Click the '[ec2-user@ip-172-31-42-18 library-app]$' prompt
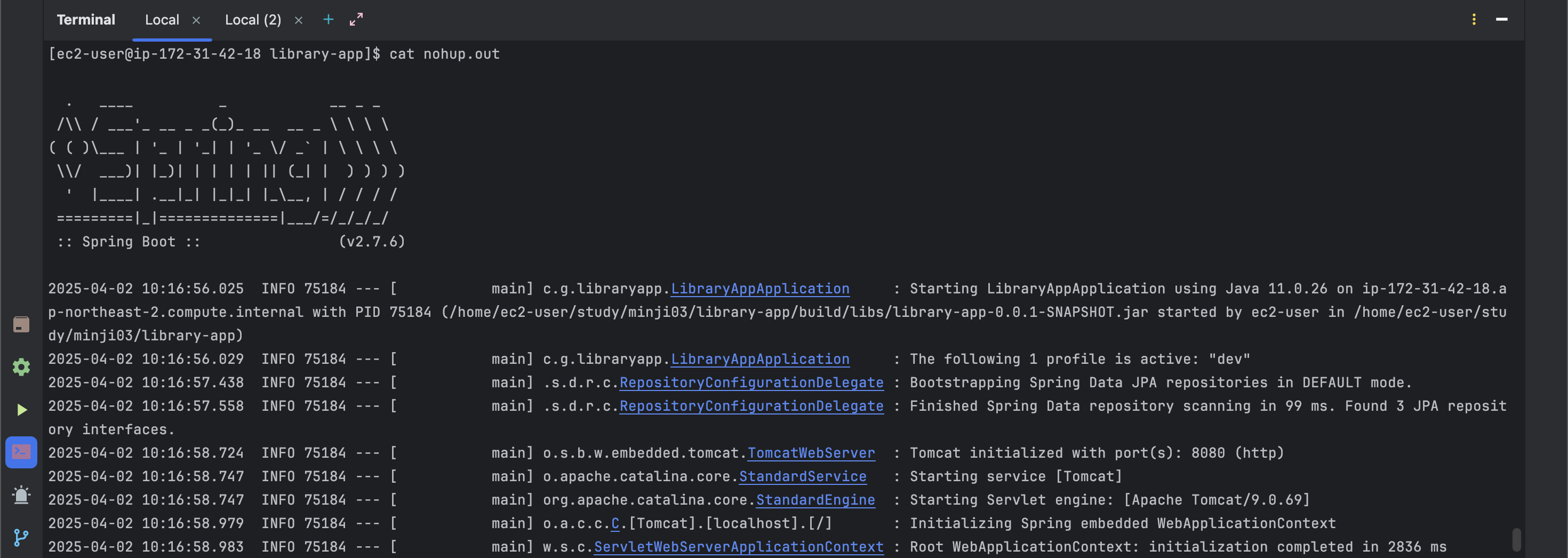1568x558 pixels. [x=214, y=54]
